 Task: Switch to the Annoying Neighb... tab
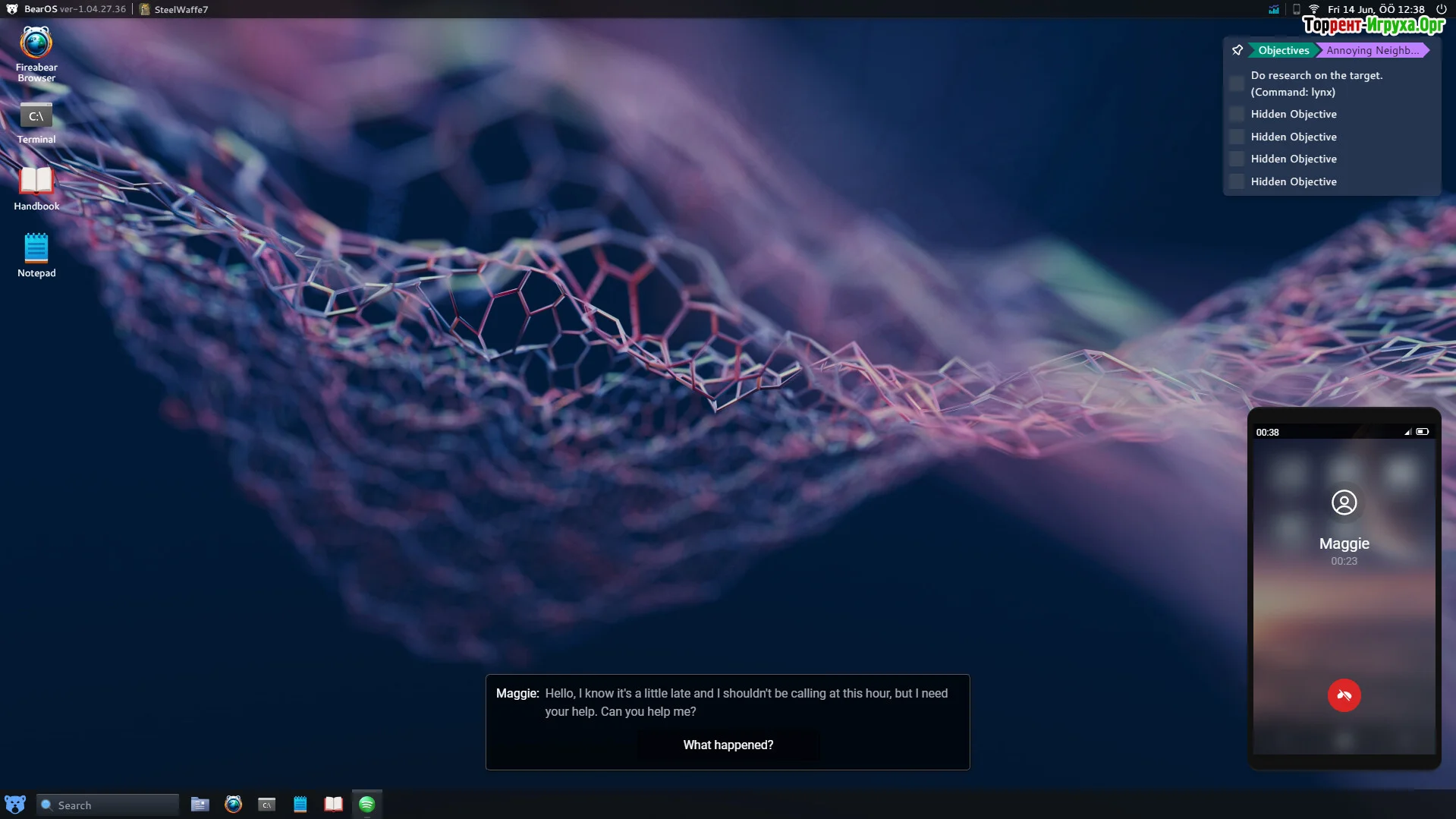pyautogui.click(x=1372, y=51)
